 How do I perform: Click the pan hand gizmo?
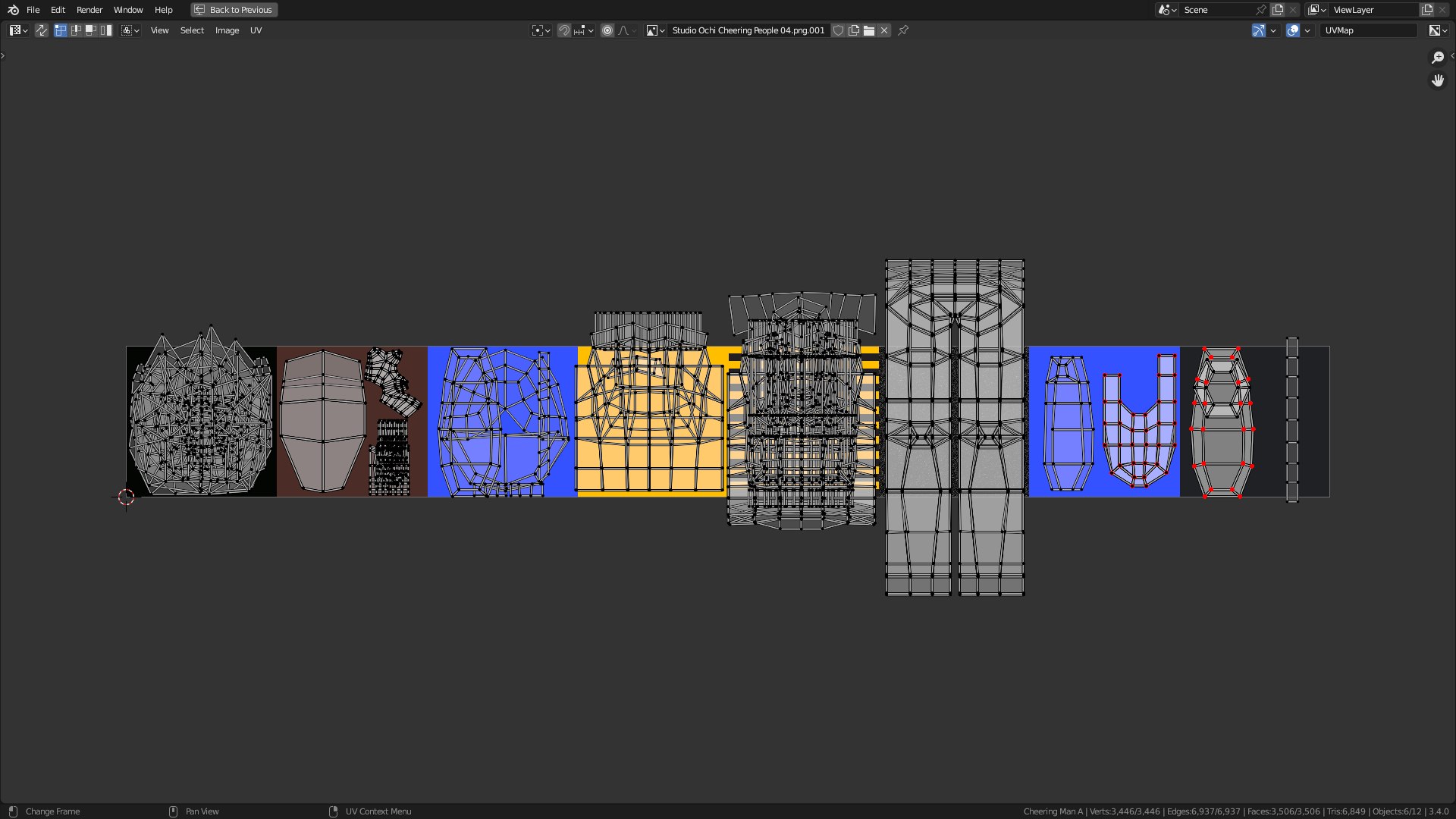tap(1438, 80)
